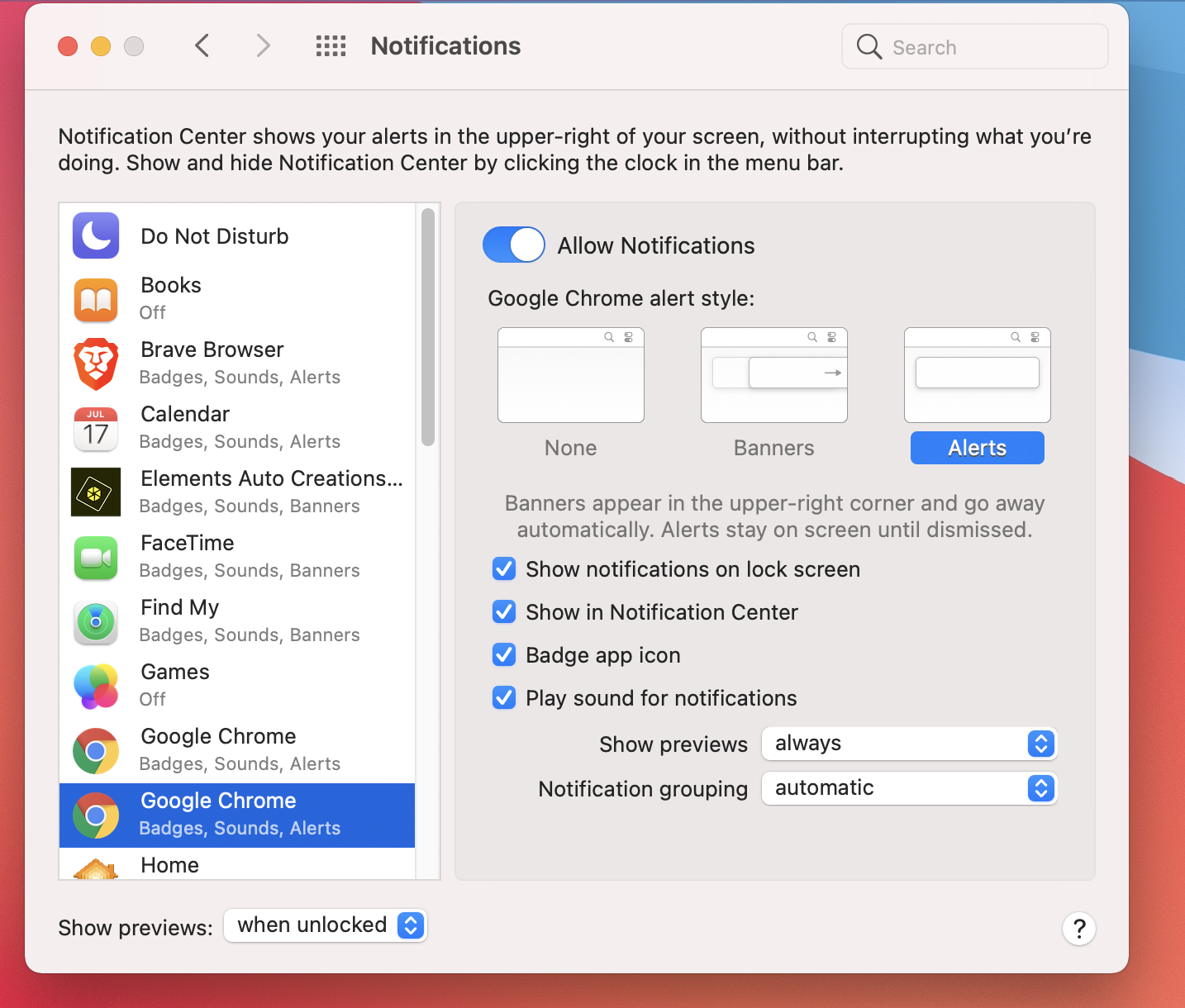Uncheck Show in Notification Center

click(504, 612)
